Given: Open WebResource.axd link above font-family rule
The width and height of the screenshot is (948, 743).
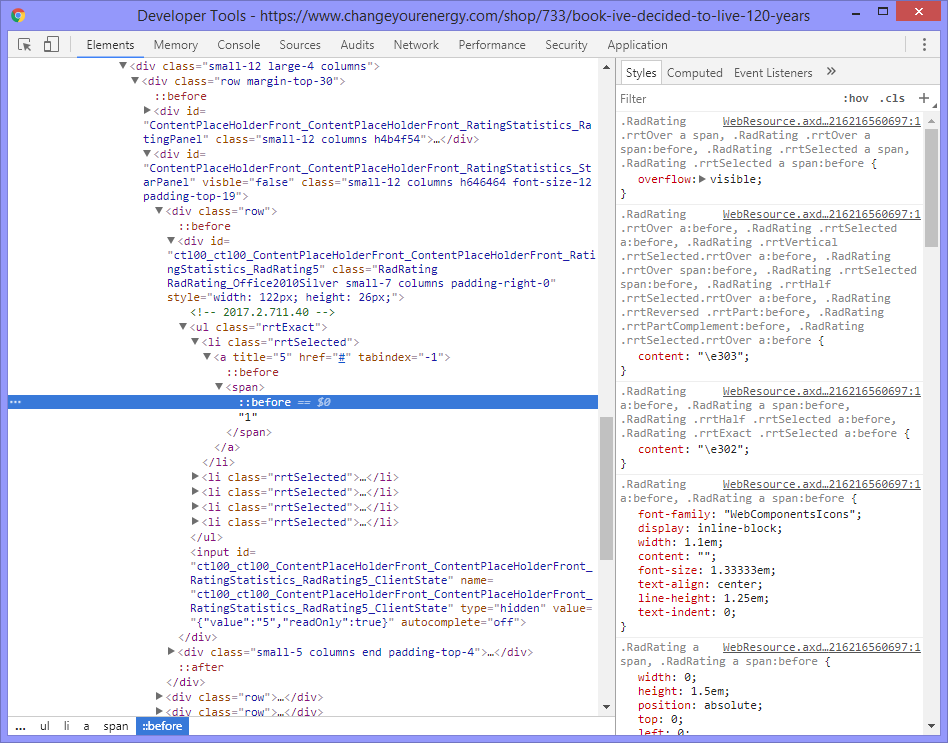Looking at the screenshot, I should pos(821,484).
